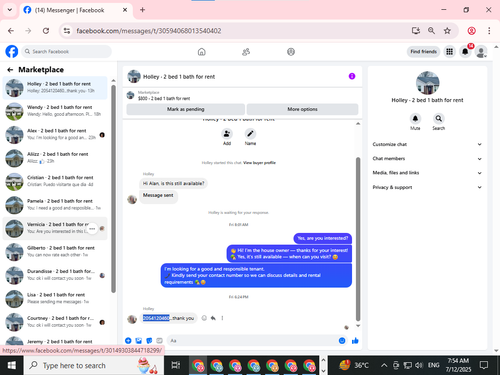
Task: Open the Home feed icon
Action: click(202, 52)
